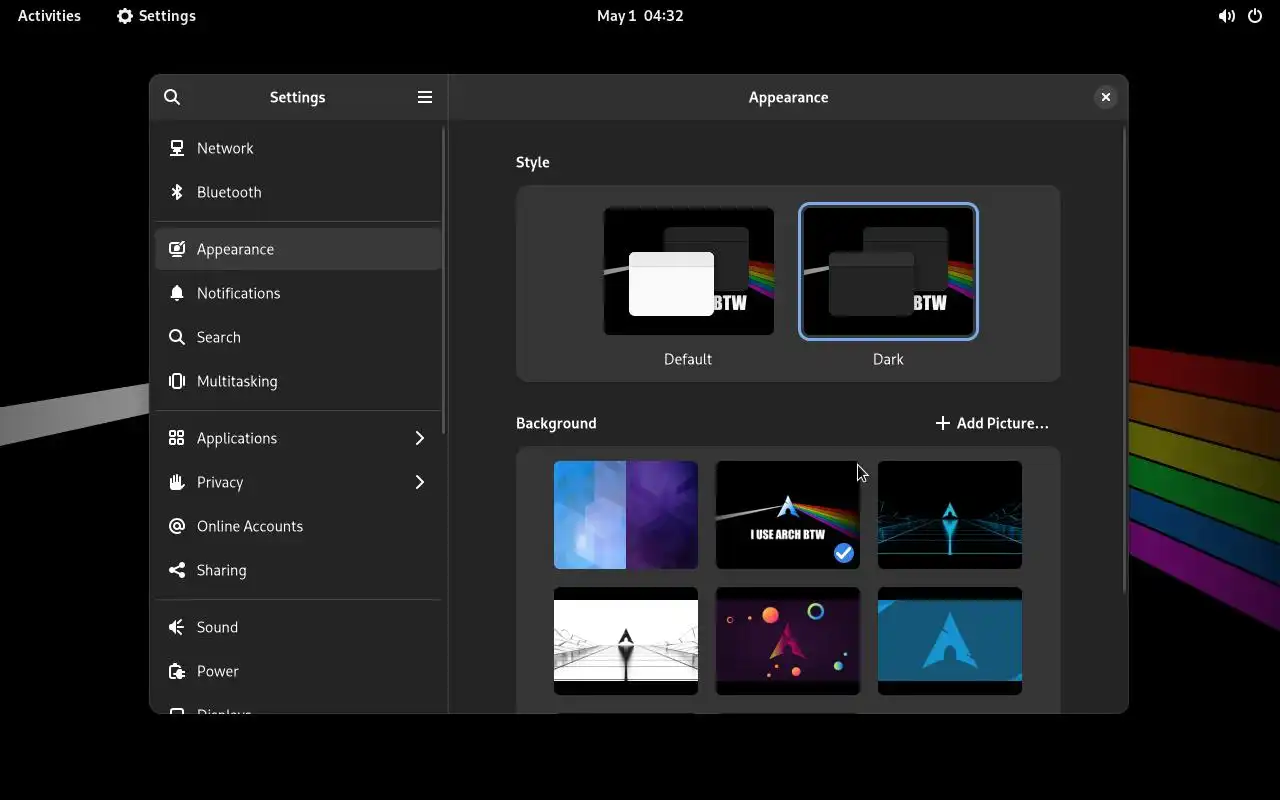
Task: Click the Online Accounts at-sign icon
Action: tap(177, 526)
